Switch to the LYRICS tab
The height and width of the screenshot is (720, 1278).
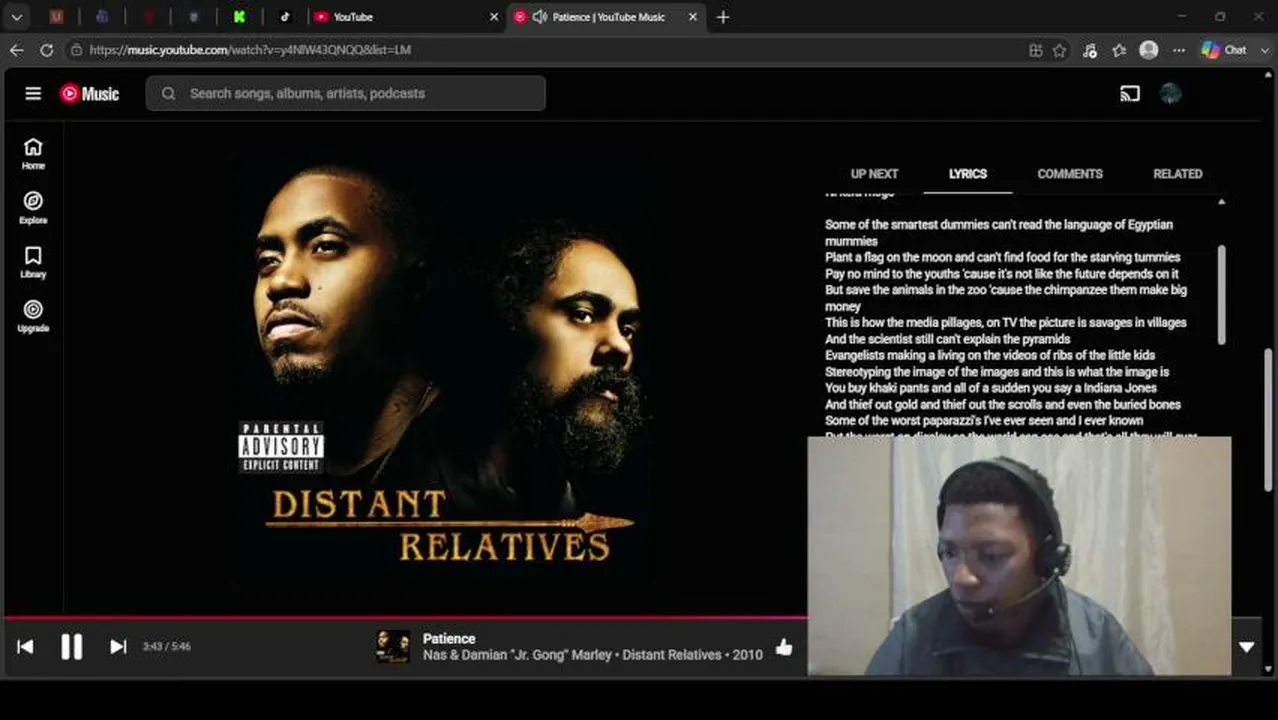(x=967, y=173)
